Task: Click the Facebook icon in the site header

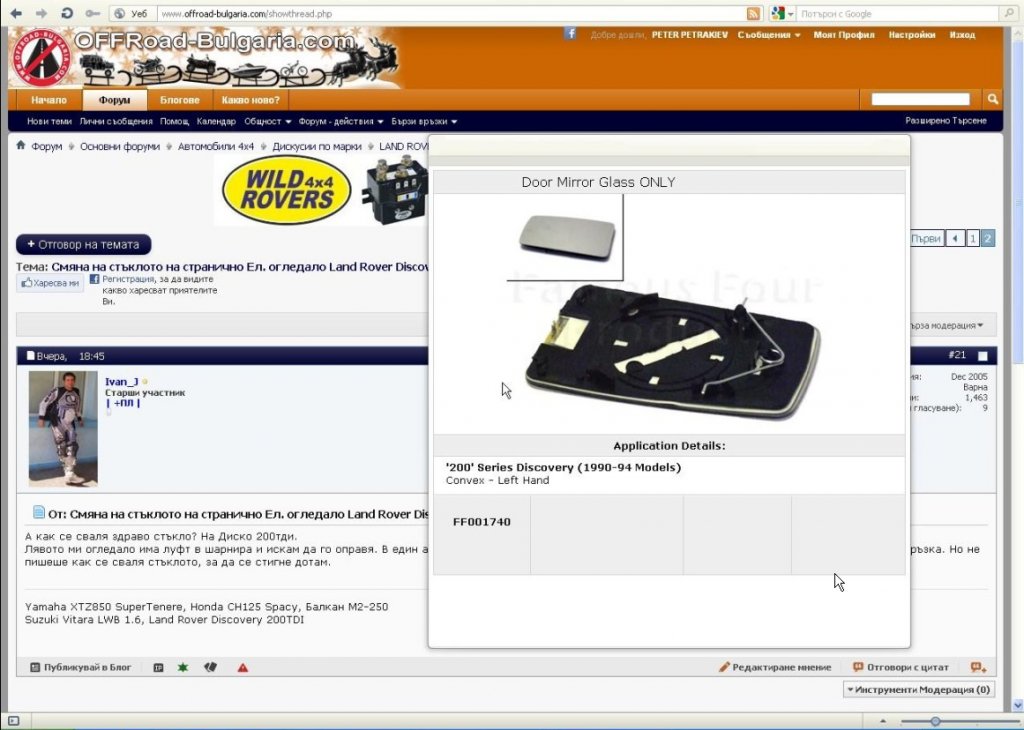Action: (x=570, y=34)
